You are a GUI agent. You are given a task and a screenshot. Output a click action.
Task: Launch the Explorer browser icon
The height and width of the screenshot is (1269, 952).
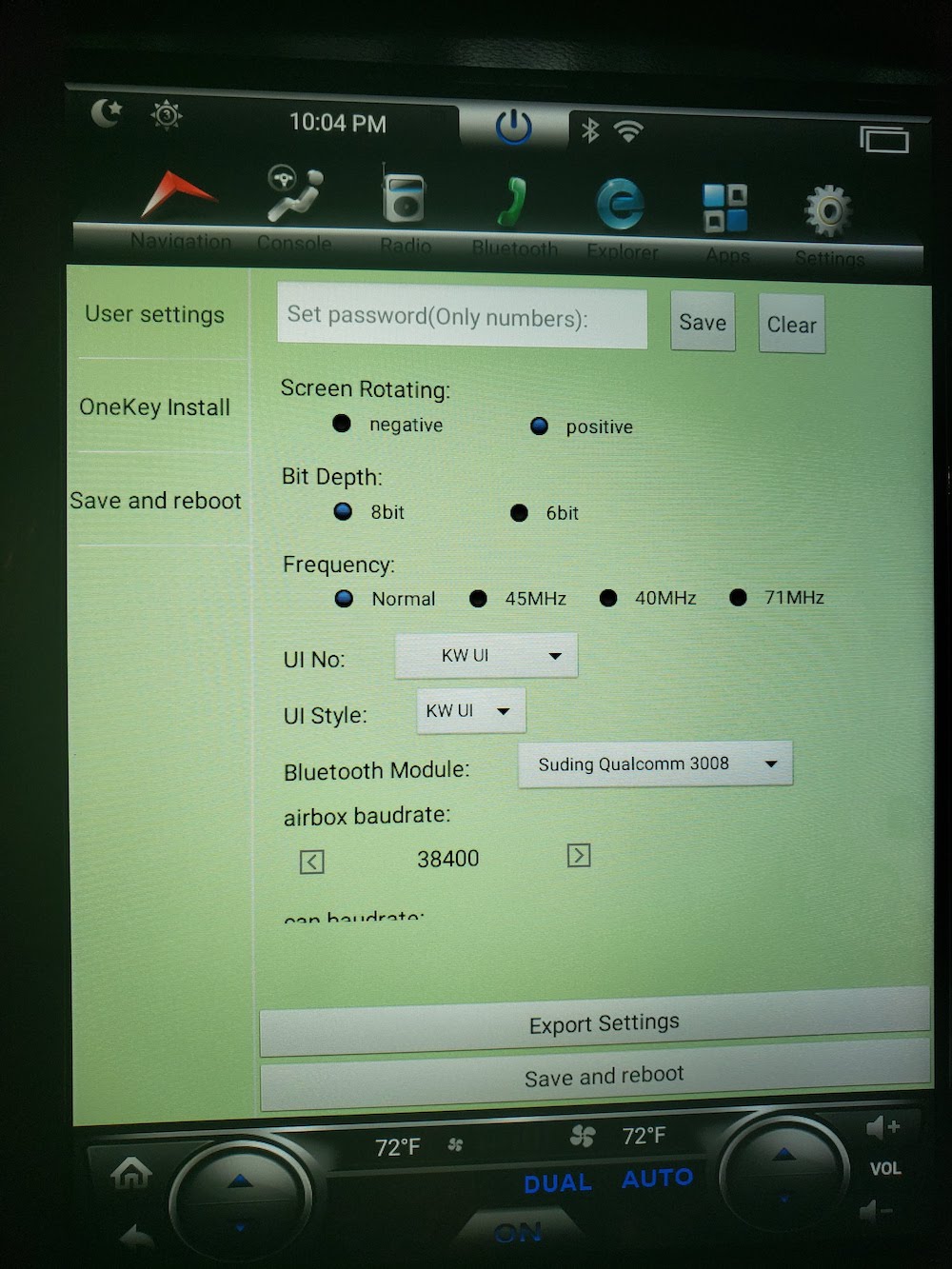(x=621, y=206)
